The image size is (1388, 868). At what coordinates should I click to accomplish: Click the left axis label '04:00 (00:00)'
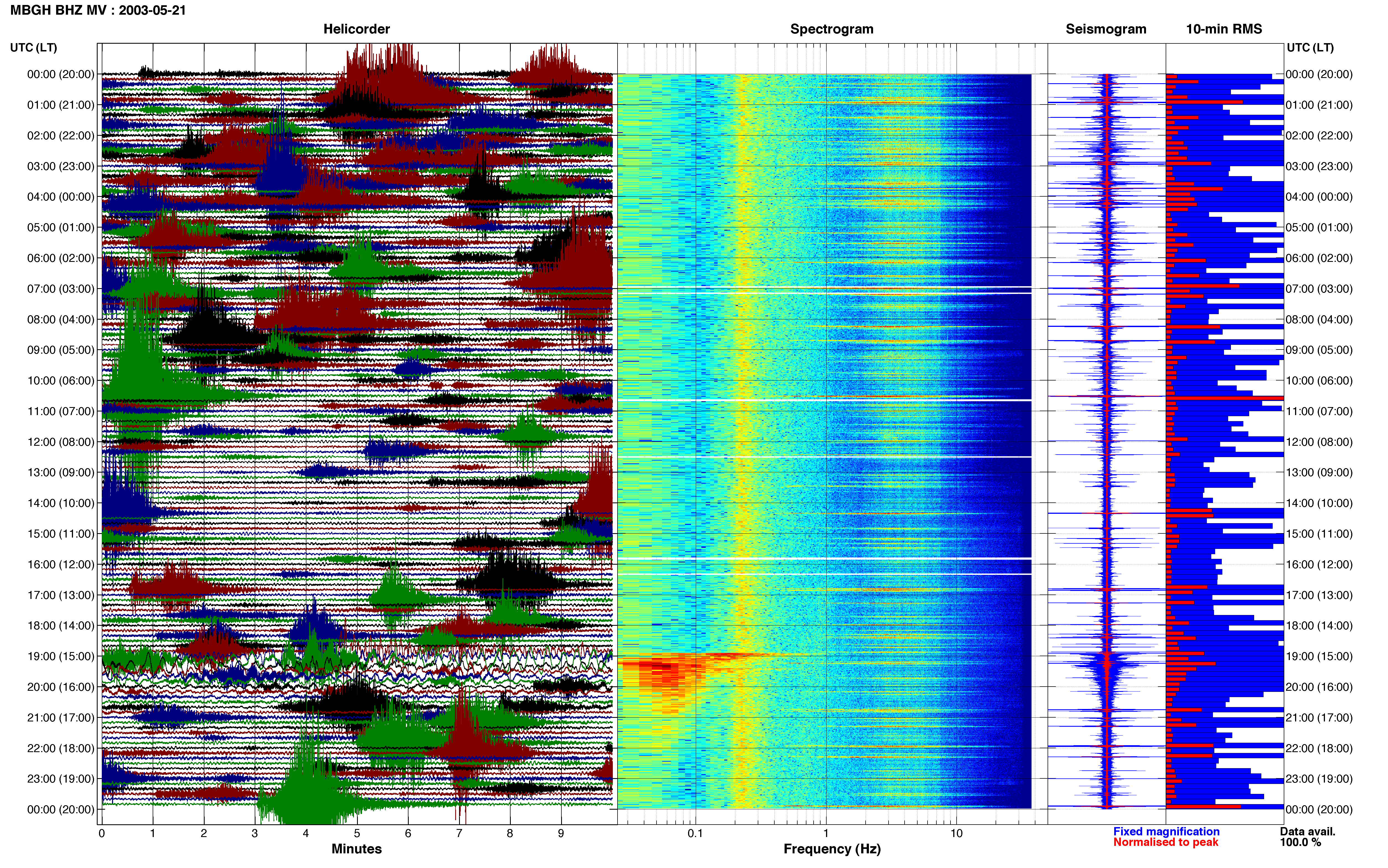click(60, 197)
